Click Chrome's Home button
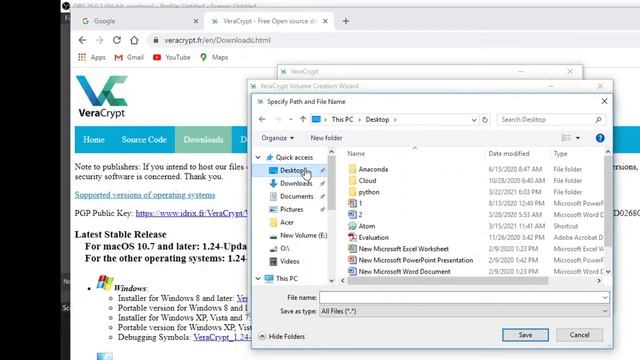The width and height of the screenshot is (640, 360). (x=134, y=40)
